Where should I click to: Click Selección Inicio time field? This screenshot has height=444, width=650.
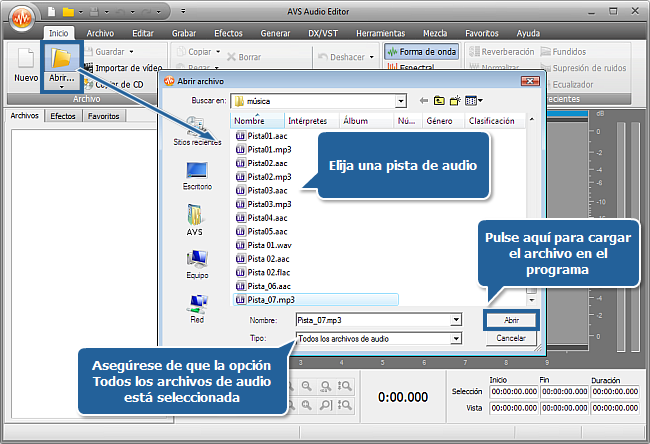click(514, 391)
